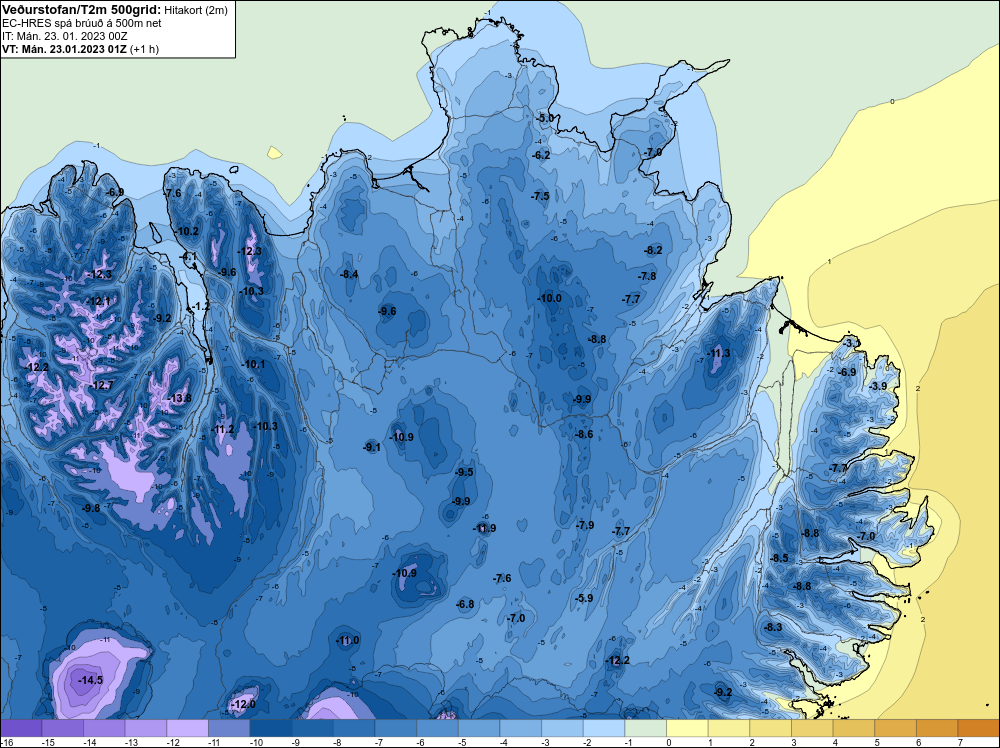
Task: Click the -7.8 temperature reading
Action: tap(647, 276)
